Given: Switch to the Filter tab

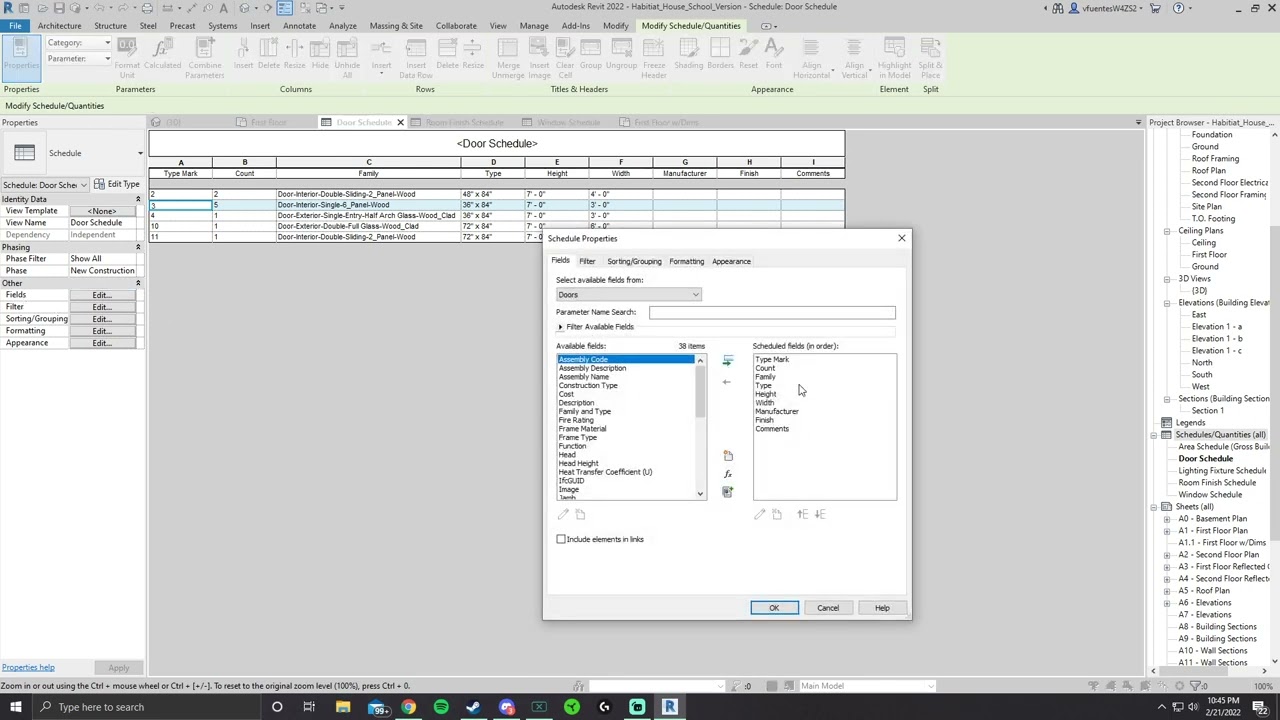Looking at the screenshot, I should (x=587, y=261).
